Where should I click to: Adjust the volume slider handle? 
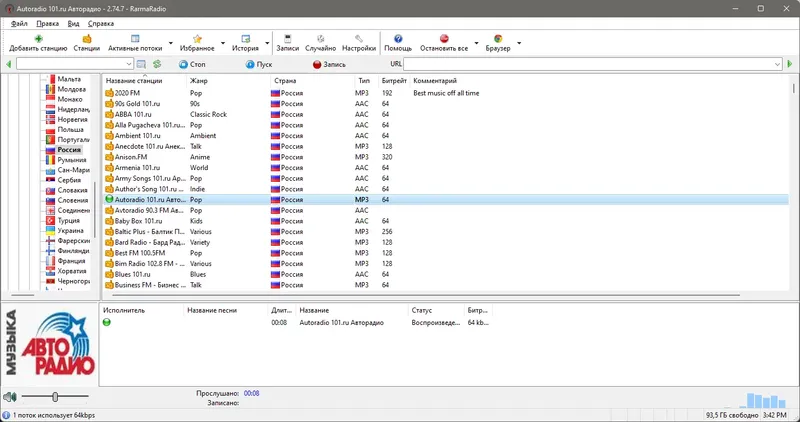55,396
